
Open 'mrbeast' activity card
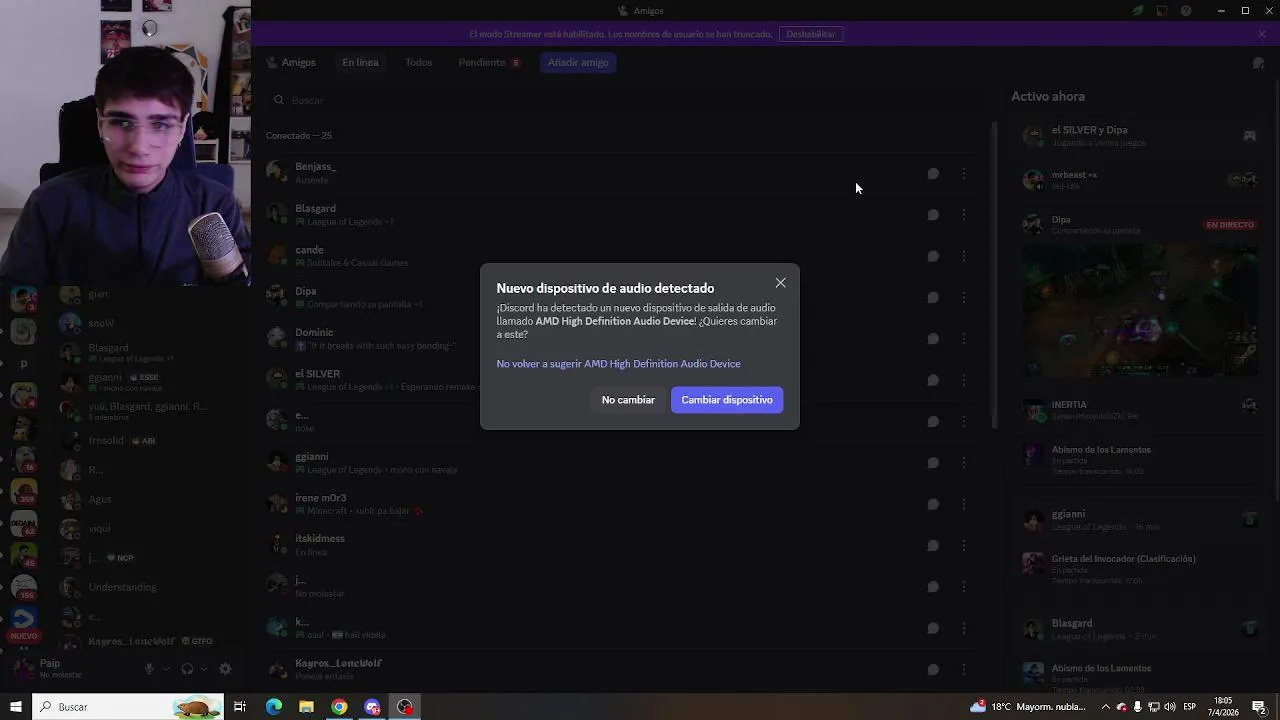(x=1140, y=180)
